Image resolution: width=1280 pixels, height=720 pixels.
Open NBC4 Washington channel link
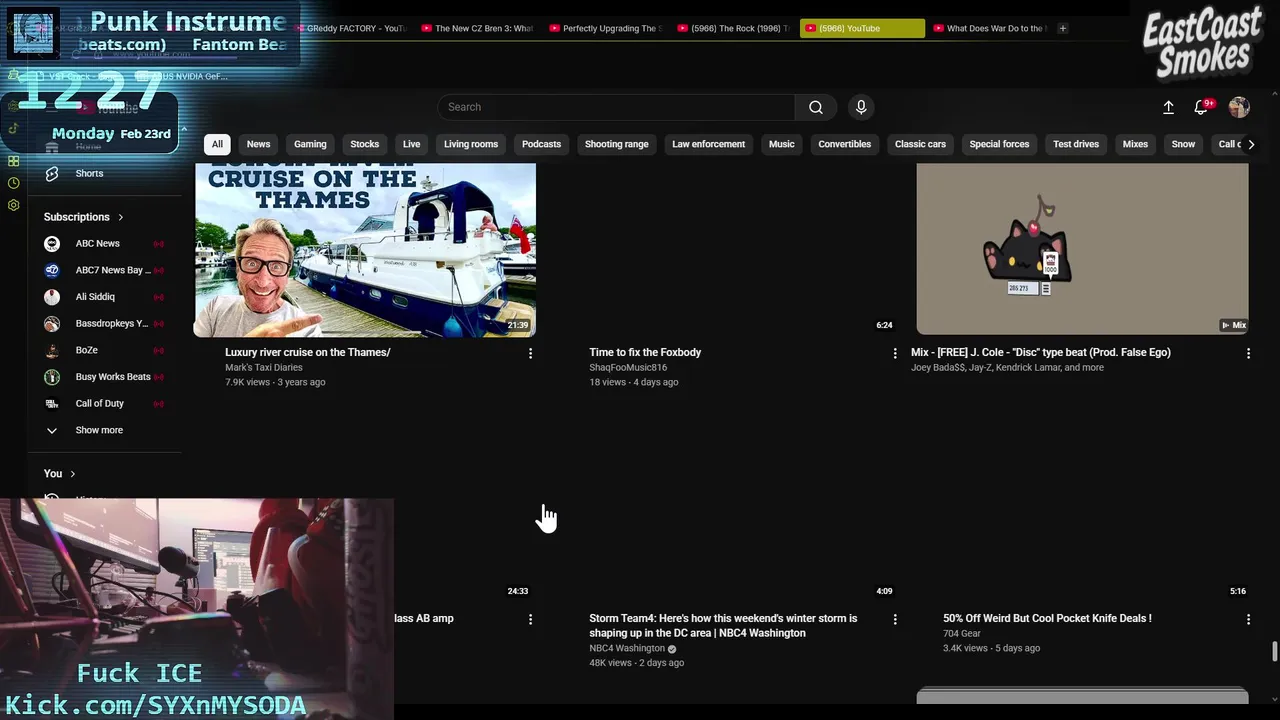click(627, 648)
